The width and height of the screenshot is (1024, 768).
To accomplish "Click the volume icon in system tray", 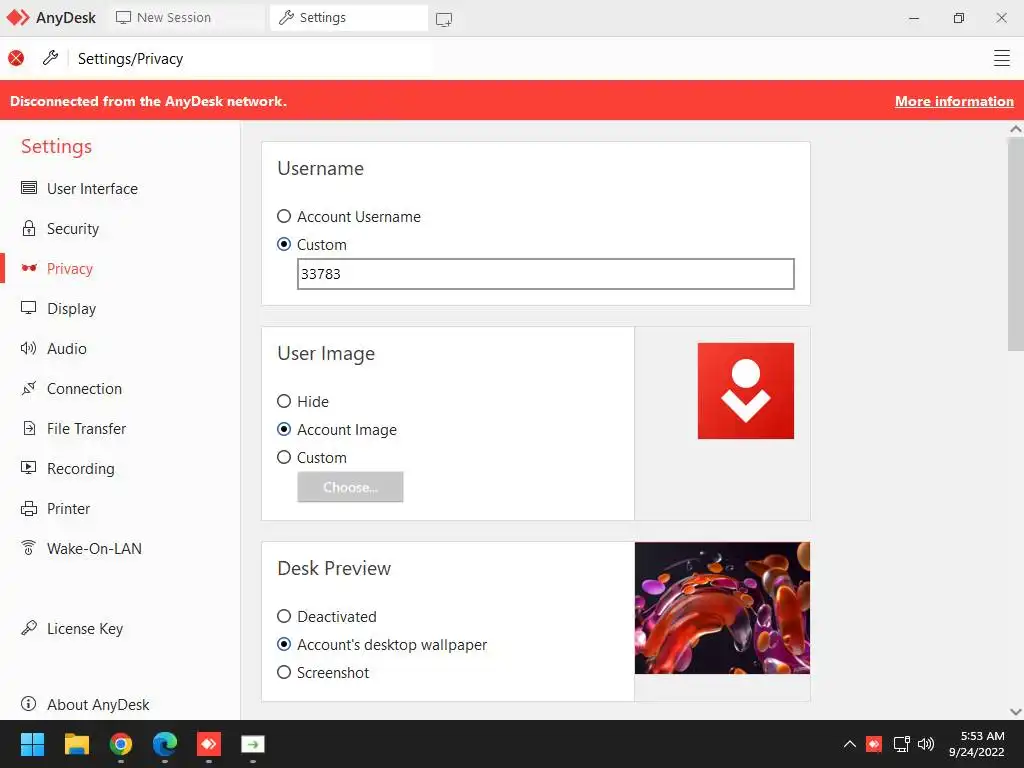I will [x=926, y=744].
